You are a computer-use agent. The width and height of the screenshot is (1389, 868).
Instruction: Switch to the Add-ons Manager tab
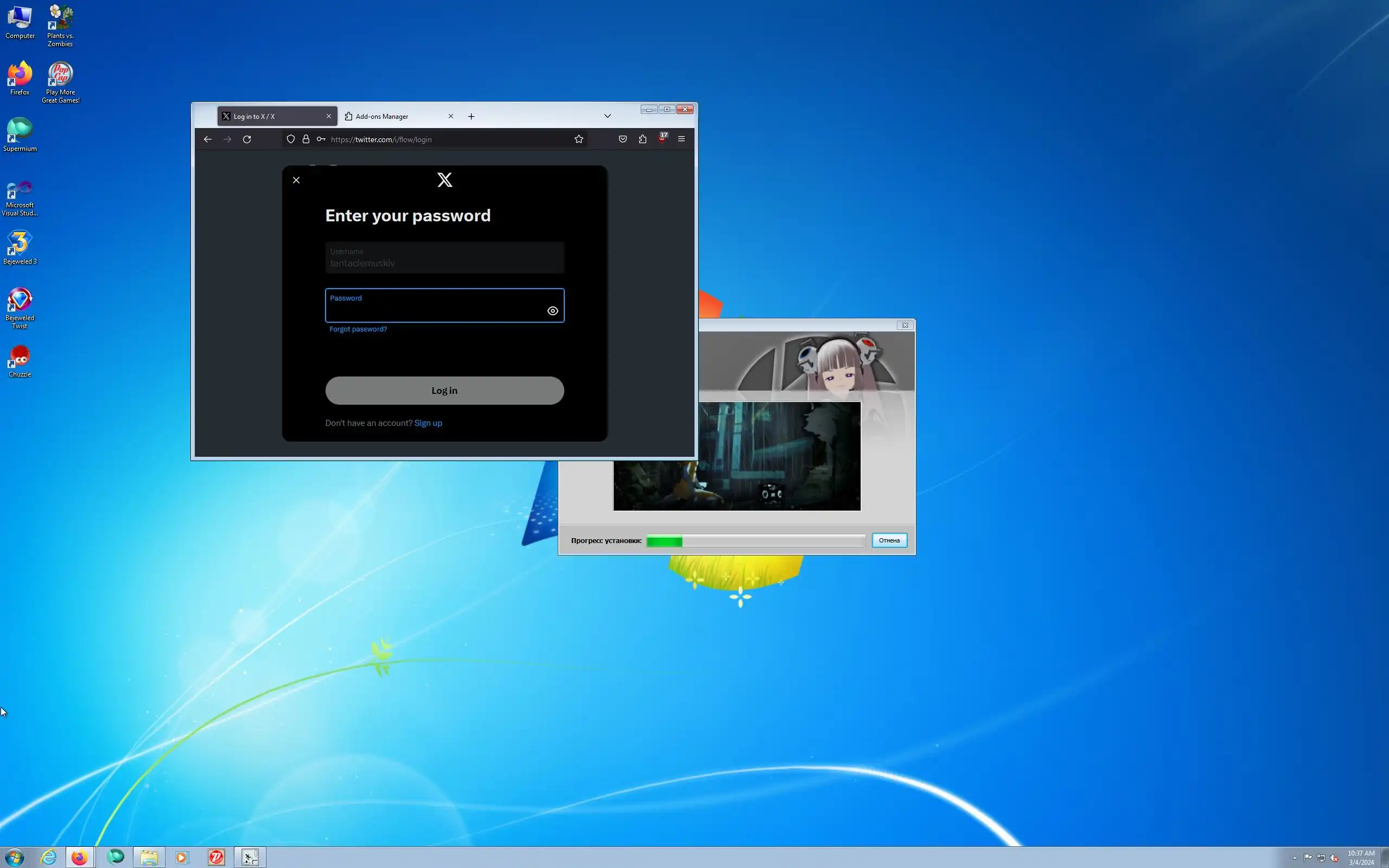381,117
